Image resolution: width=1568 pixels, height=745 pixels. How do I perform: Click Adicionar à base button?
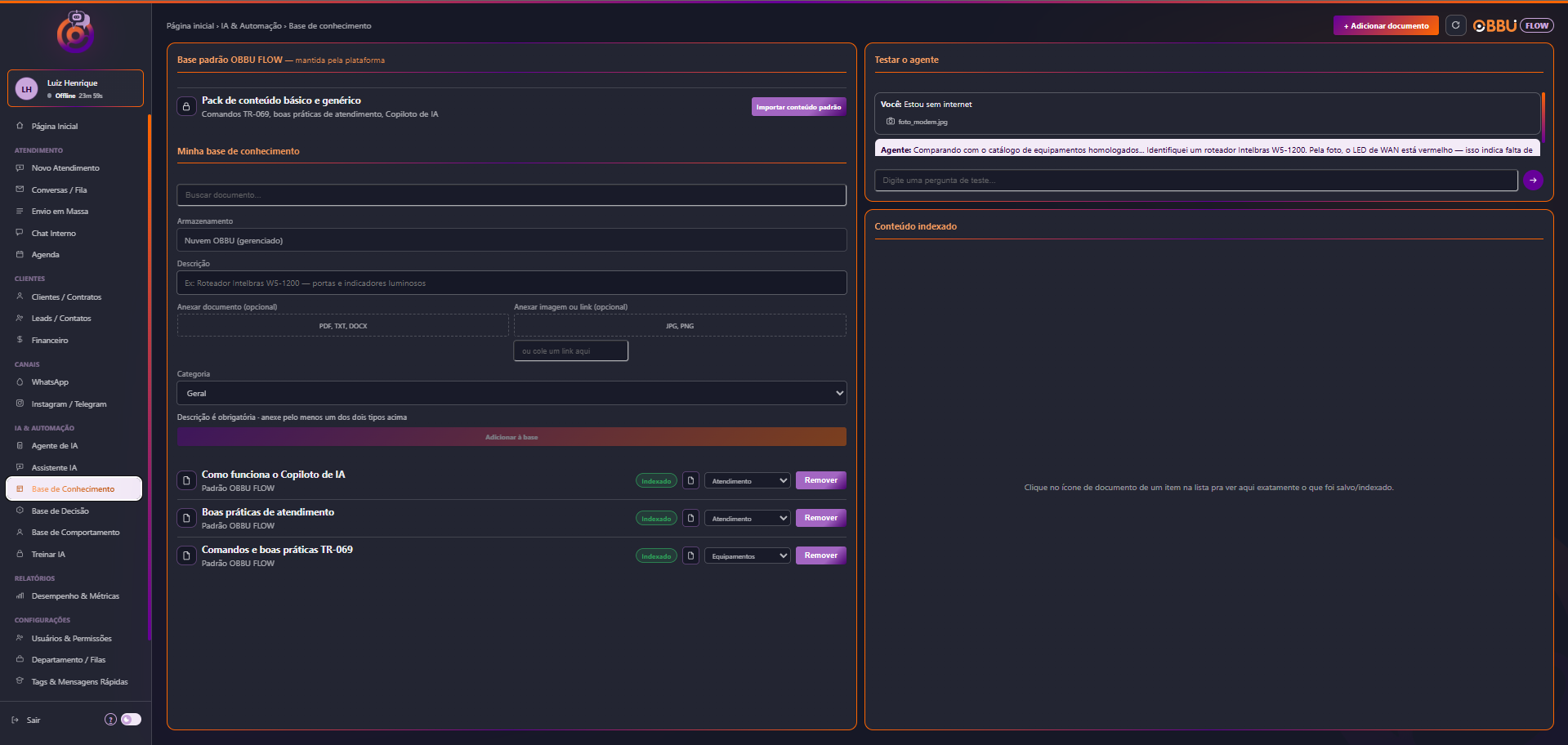(511, 437)
